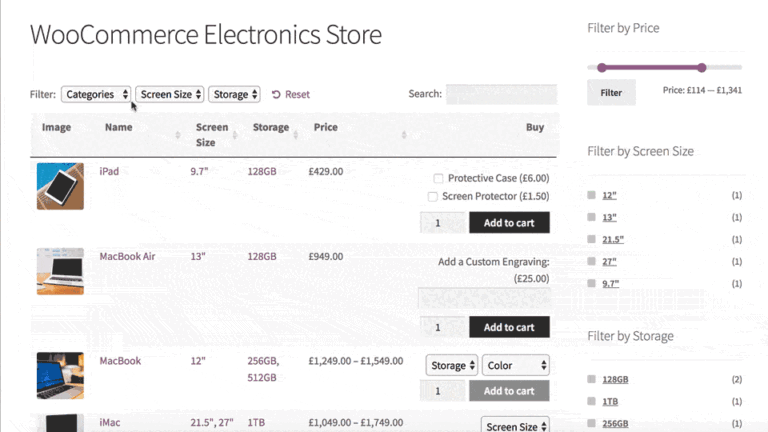Apply the price Filter button
The image size is (768, 432).
click(x=611, y=93)
